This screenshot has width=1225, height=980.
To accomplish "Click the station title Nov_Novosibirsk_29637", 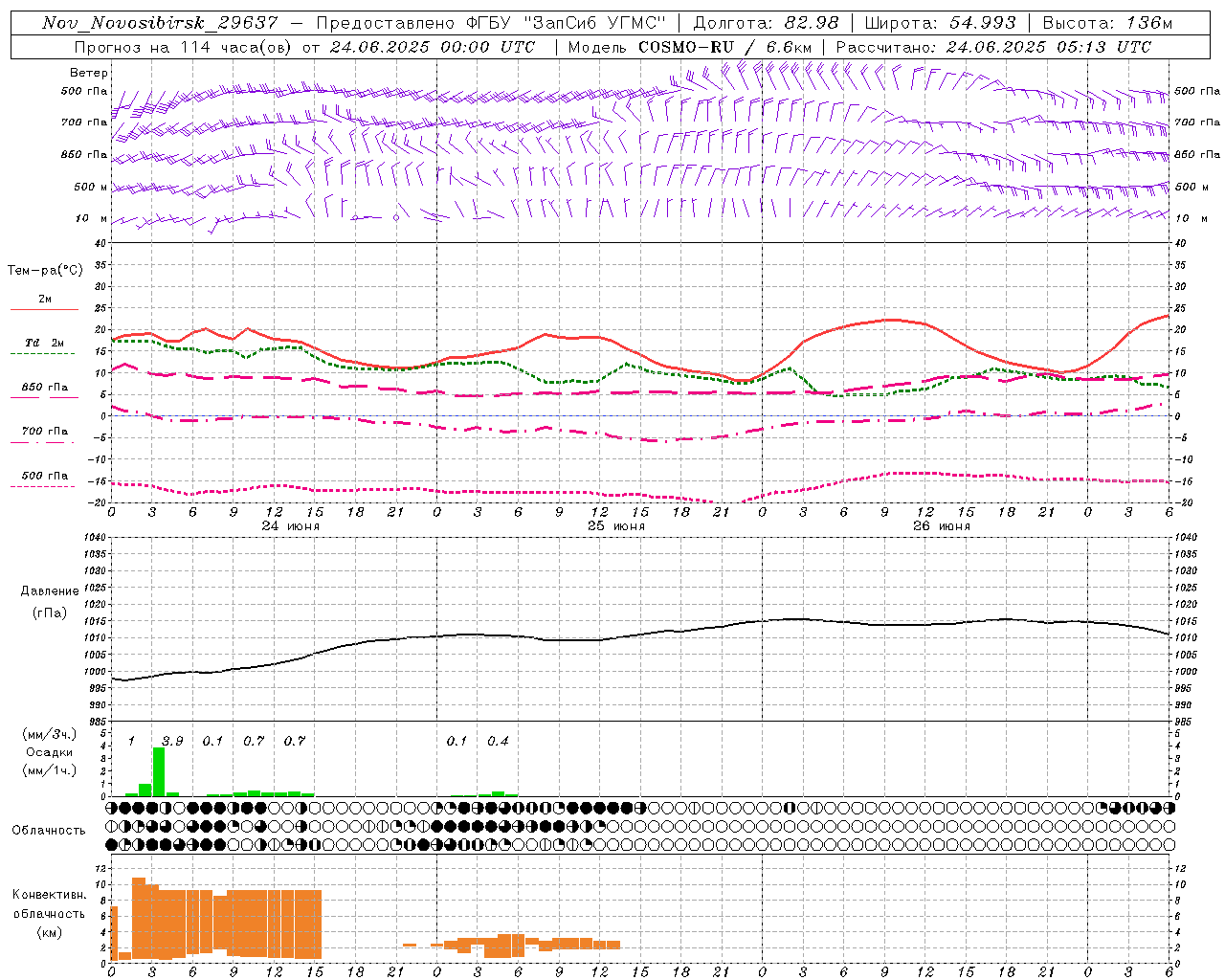I will point(160,23).
